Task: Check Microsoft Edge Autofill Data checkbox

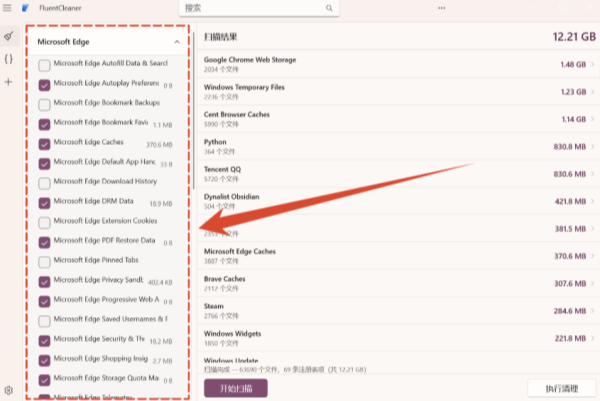Action: (x=44, y=65)
